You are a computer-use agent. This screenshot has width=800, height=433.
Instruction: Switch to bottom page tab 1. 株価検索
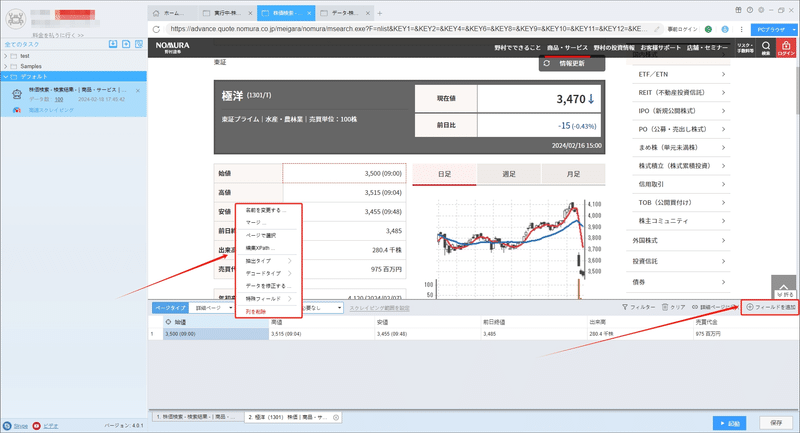tap(196, 417)
